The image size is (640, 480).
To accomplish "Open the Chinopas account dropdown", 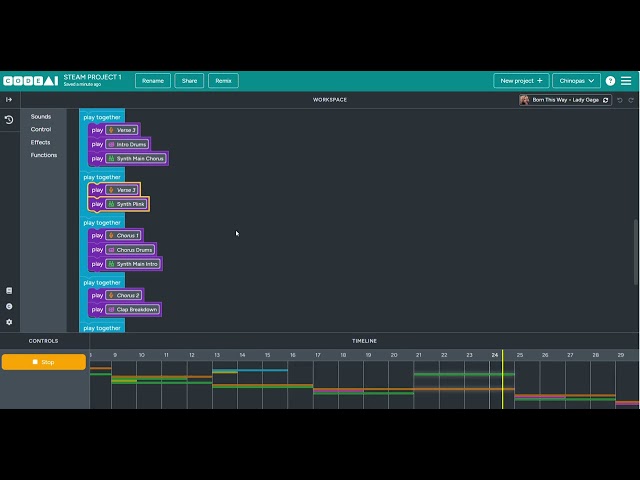I will click(576, 81).
